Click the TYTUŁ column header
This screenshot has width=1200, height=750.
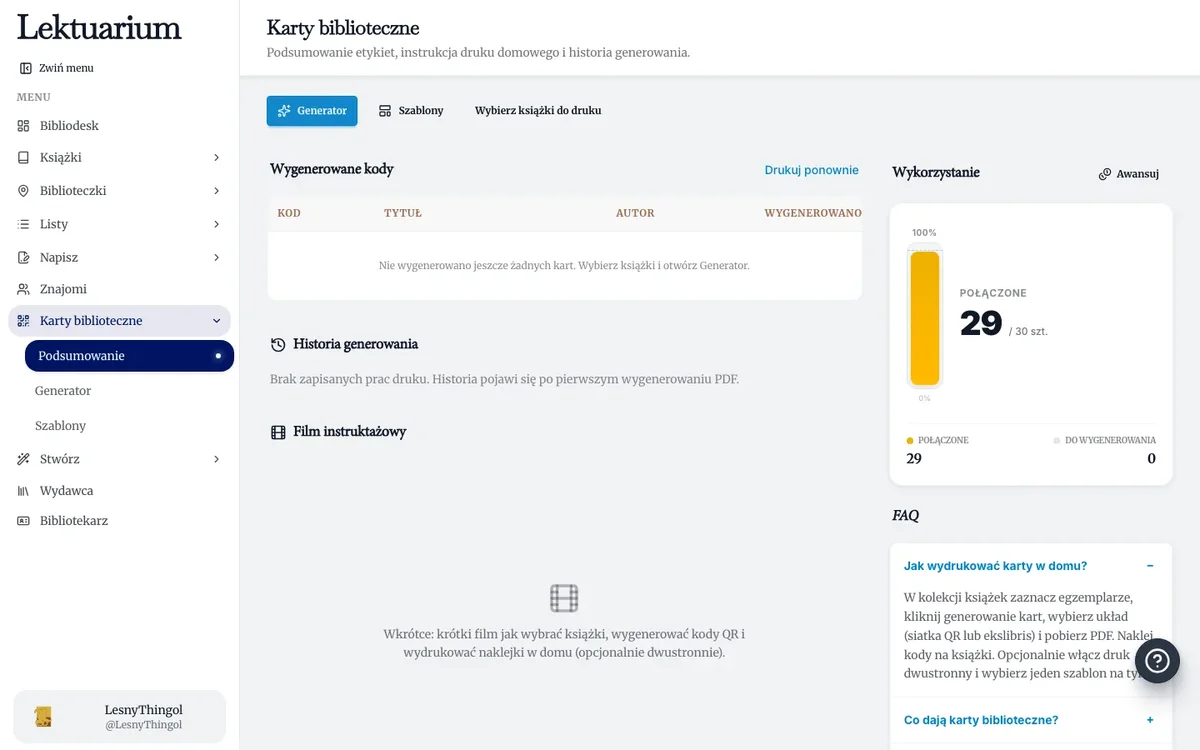click(x=403, y=213)
